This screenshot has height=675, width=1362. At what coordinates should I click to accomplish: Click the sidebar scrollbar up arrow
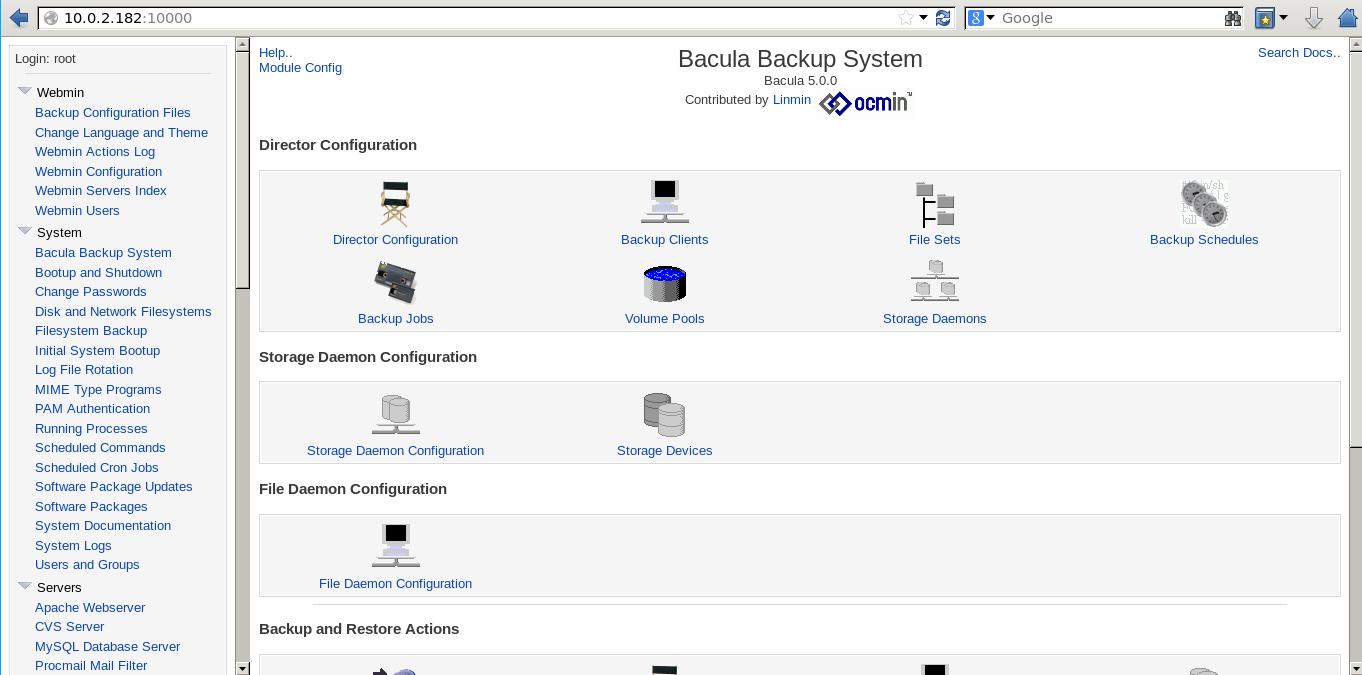(x=242, y=45)
